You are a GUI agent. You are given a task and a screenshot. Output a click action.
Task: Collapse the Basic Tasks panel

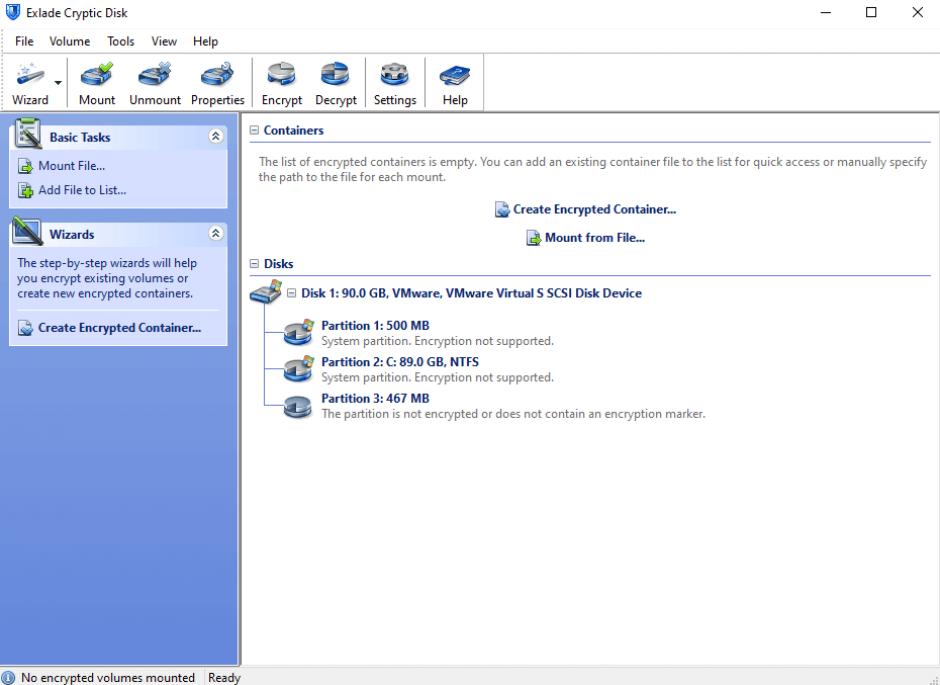pos(215,137)
